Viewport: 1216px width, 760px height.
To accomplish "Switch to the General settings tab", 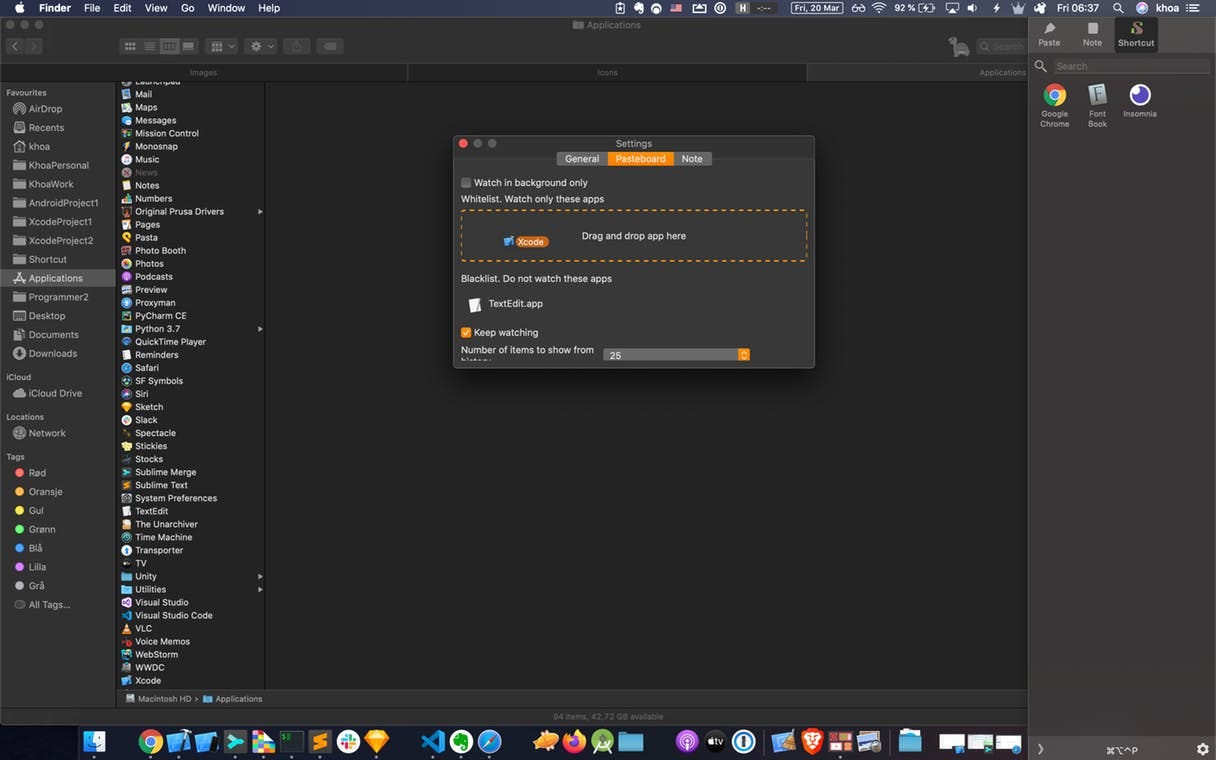I will click(x=581, y=158).
